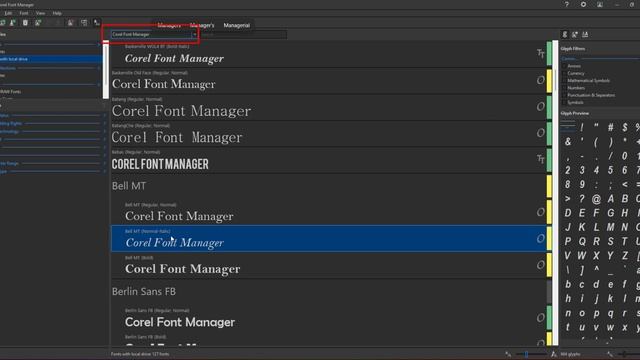Collapse the Berlin Sans FB font family header
This screenshot has height=360, width=640.
click(x=144, y=291)
